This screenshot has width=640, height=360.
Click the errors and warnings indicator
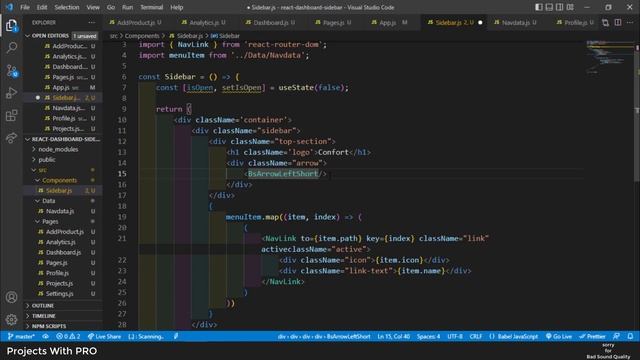click(x=68, y=336)
